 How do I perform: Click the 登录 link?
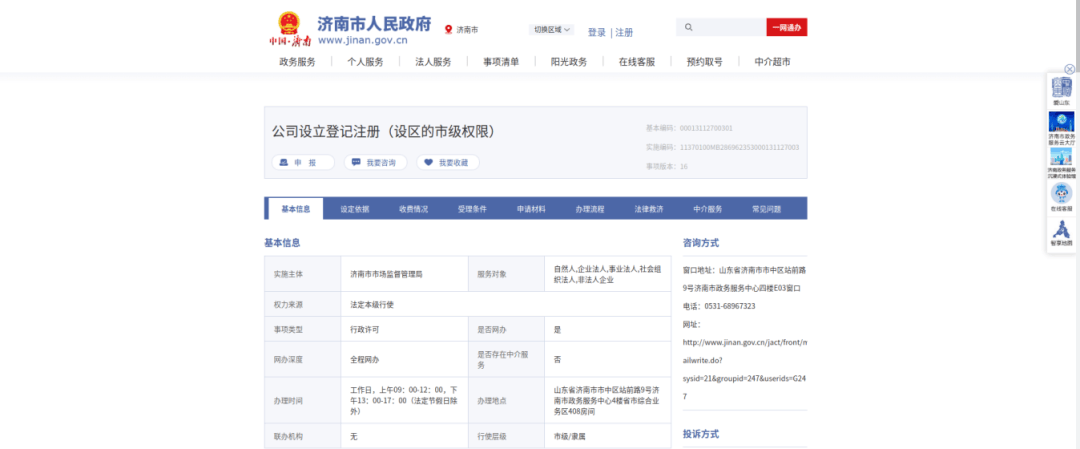(x=596, y=32)
